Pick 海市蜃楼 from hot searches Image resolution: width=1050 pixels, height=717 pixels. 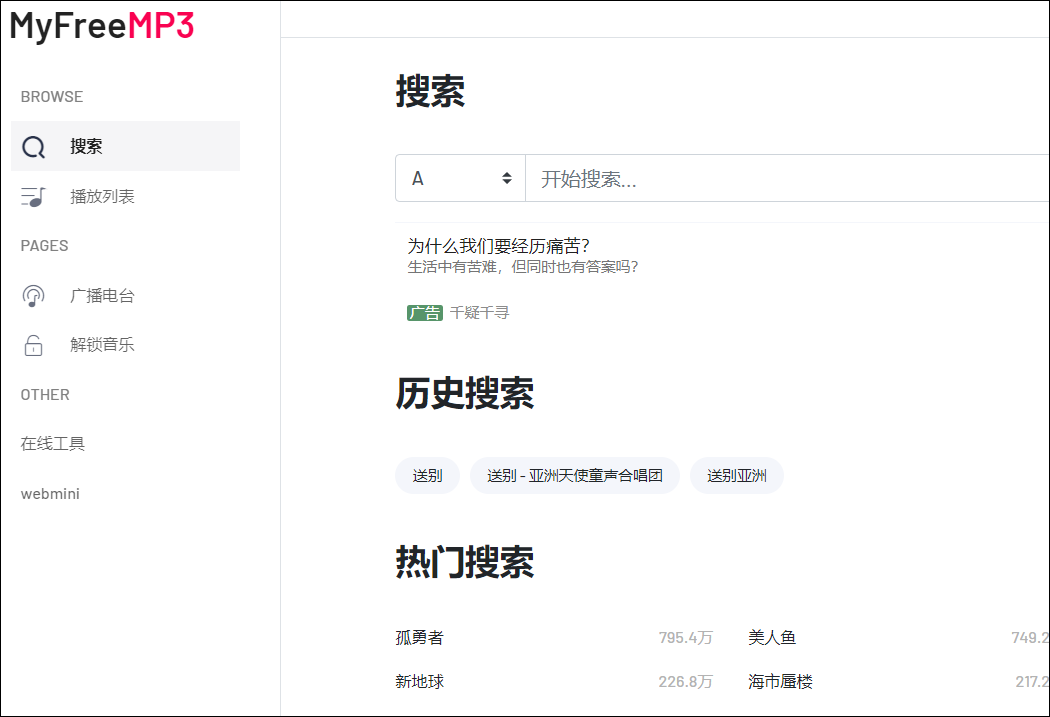(780, 682)
